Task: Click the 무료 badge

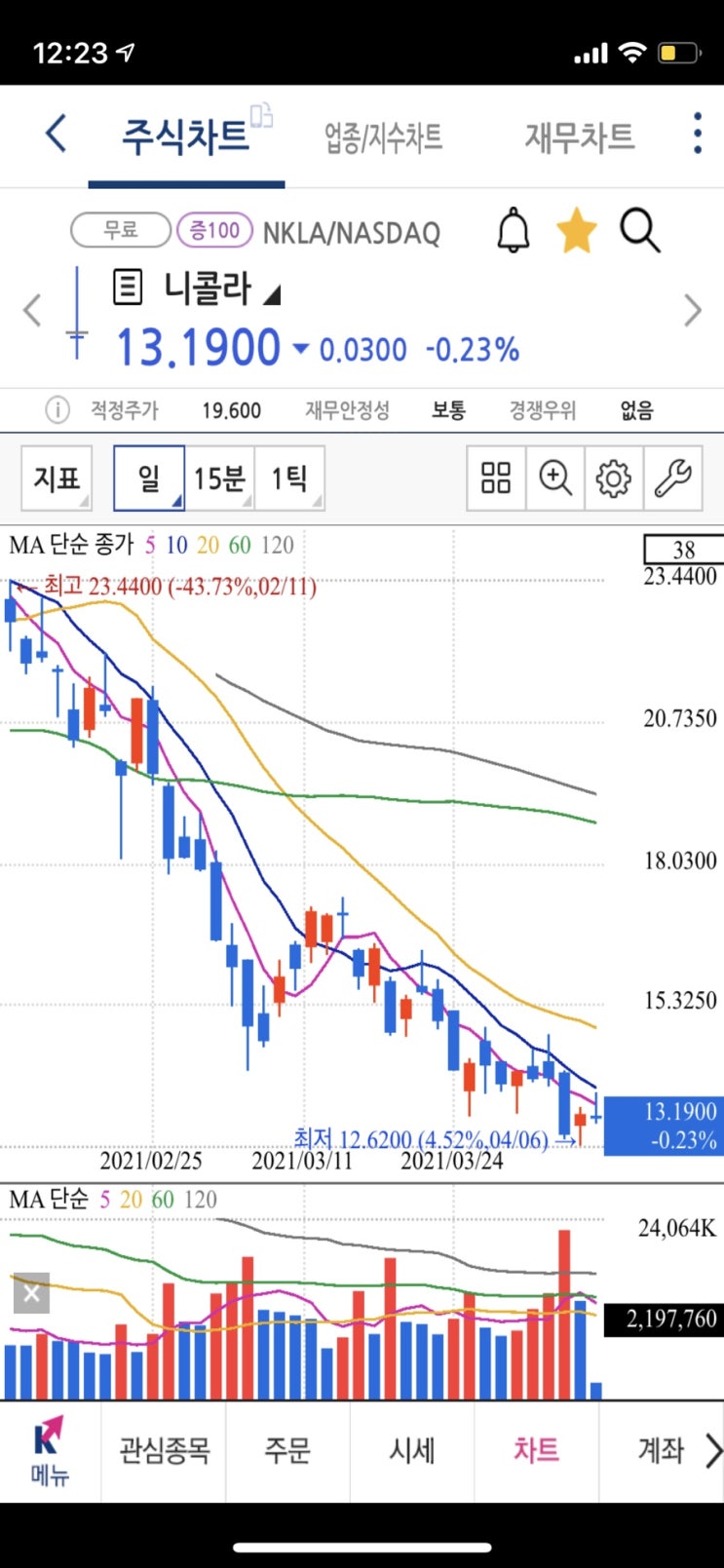Action: pyautogui.click(x=121, y=230)
